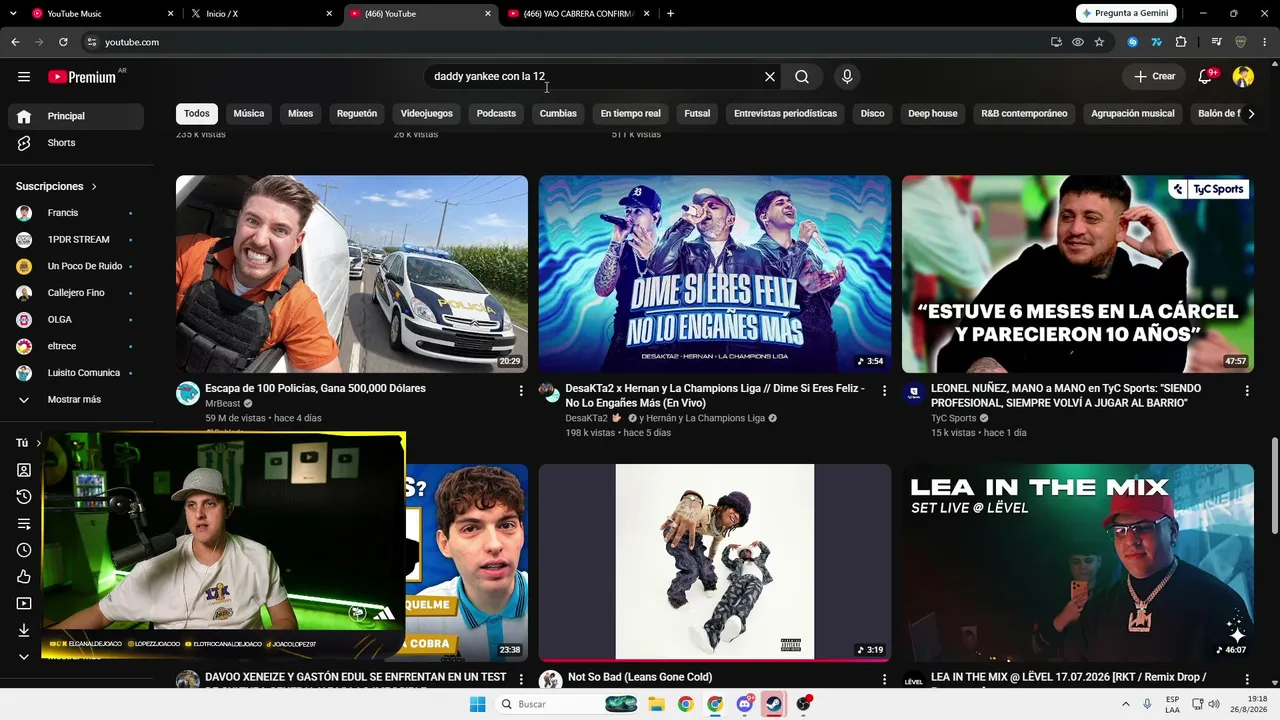Show more category chips with right arrow

click(1251, 114)
